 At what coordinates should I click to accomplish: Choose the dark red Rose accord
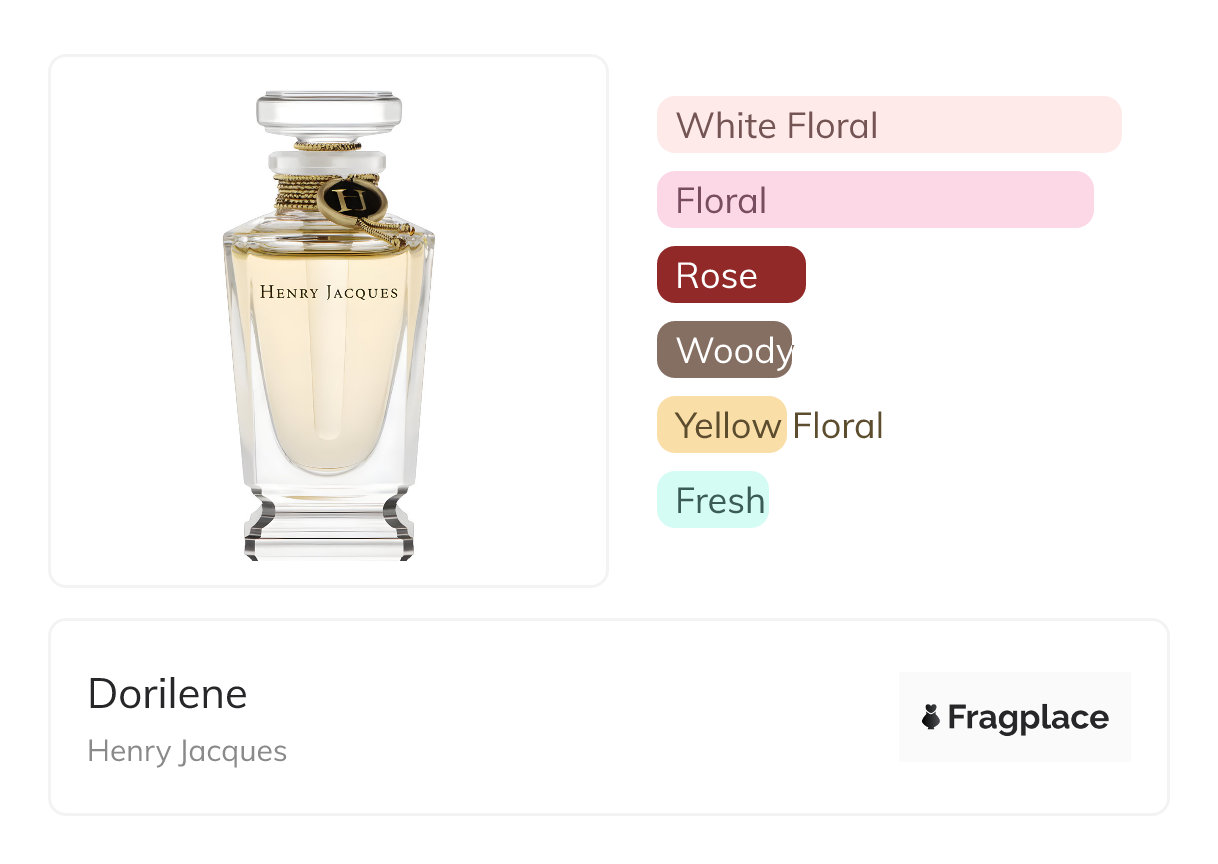(x=731, y=275)
